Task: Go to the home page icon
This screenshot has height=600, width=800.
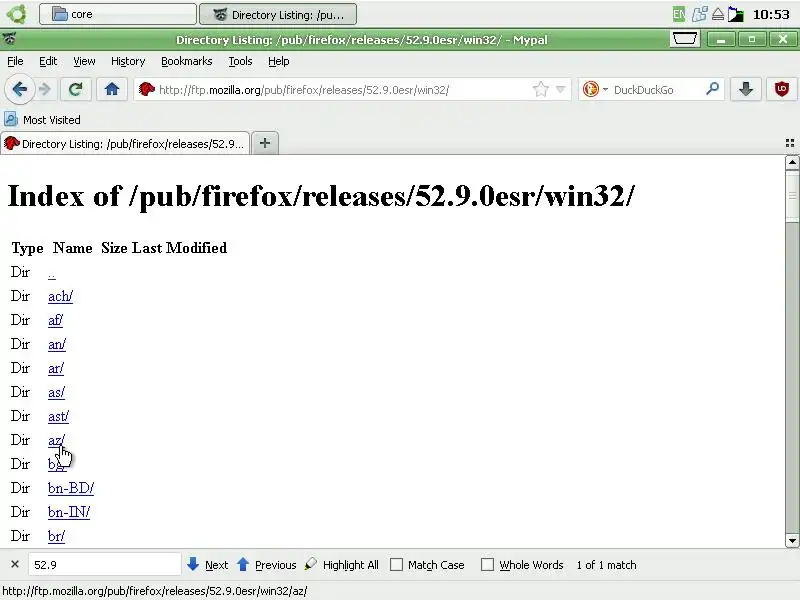Action: point(112,90)
